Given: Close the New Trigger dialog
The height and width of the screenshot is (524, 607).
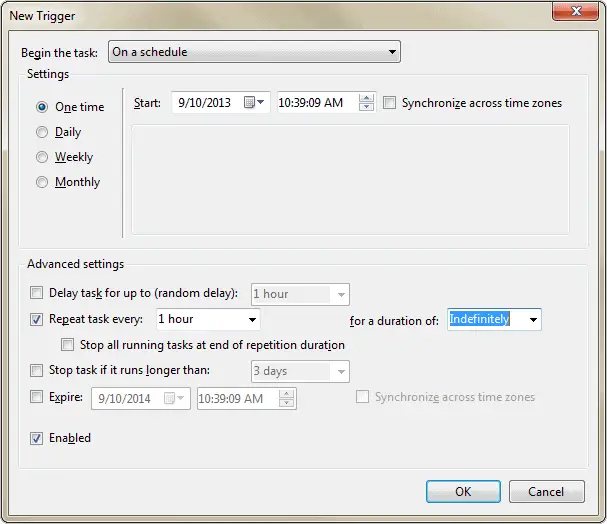Looking at the screenshot, I should point(576,11).
